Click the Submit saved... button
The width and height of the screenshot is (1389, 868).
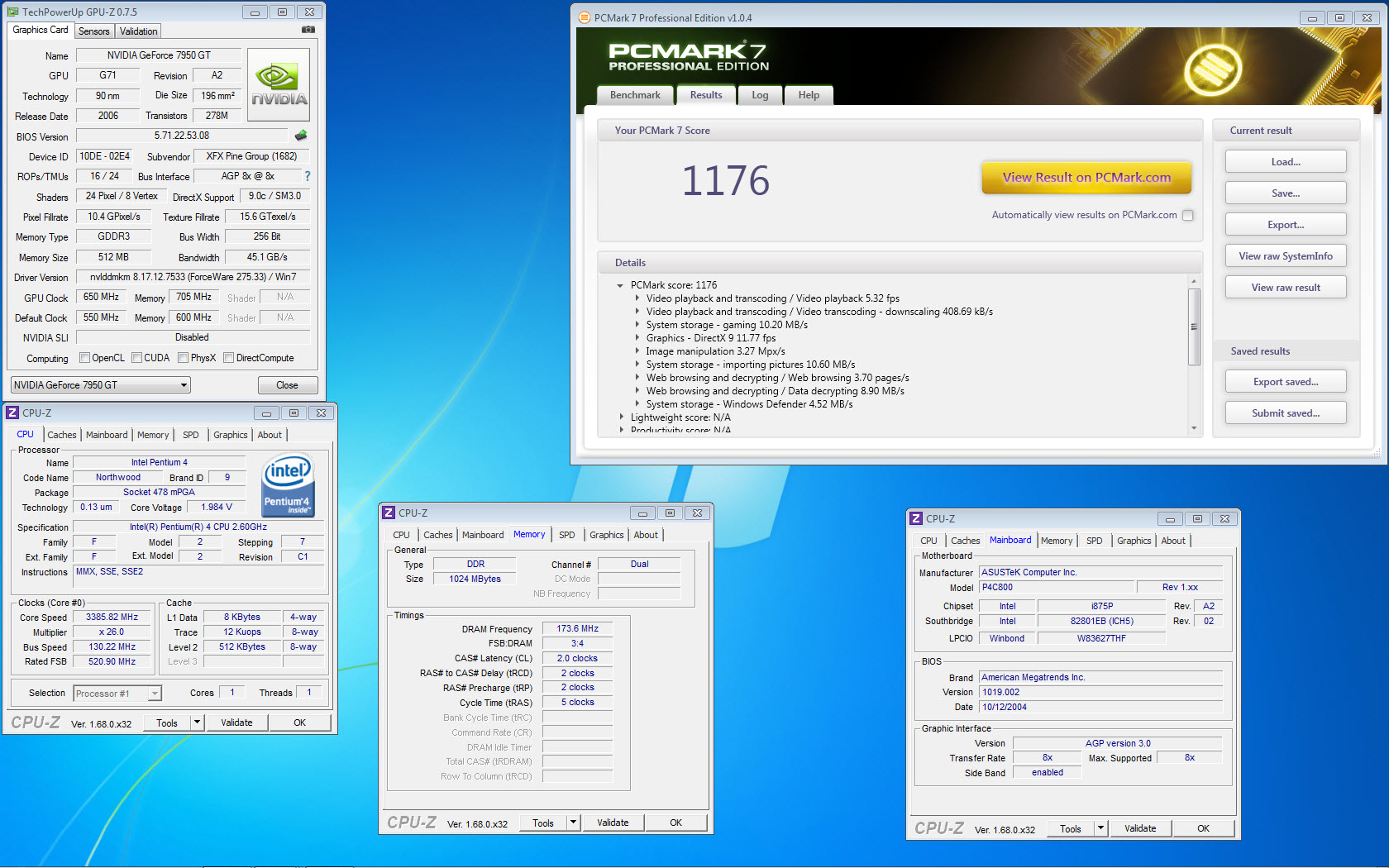tap(1286, 413)
